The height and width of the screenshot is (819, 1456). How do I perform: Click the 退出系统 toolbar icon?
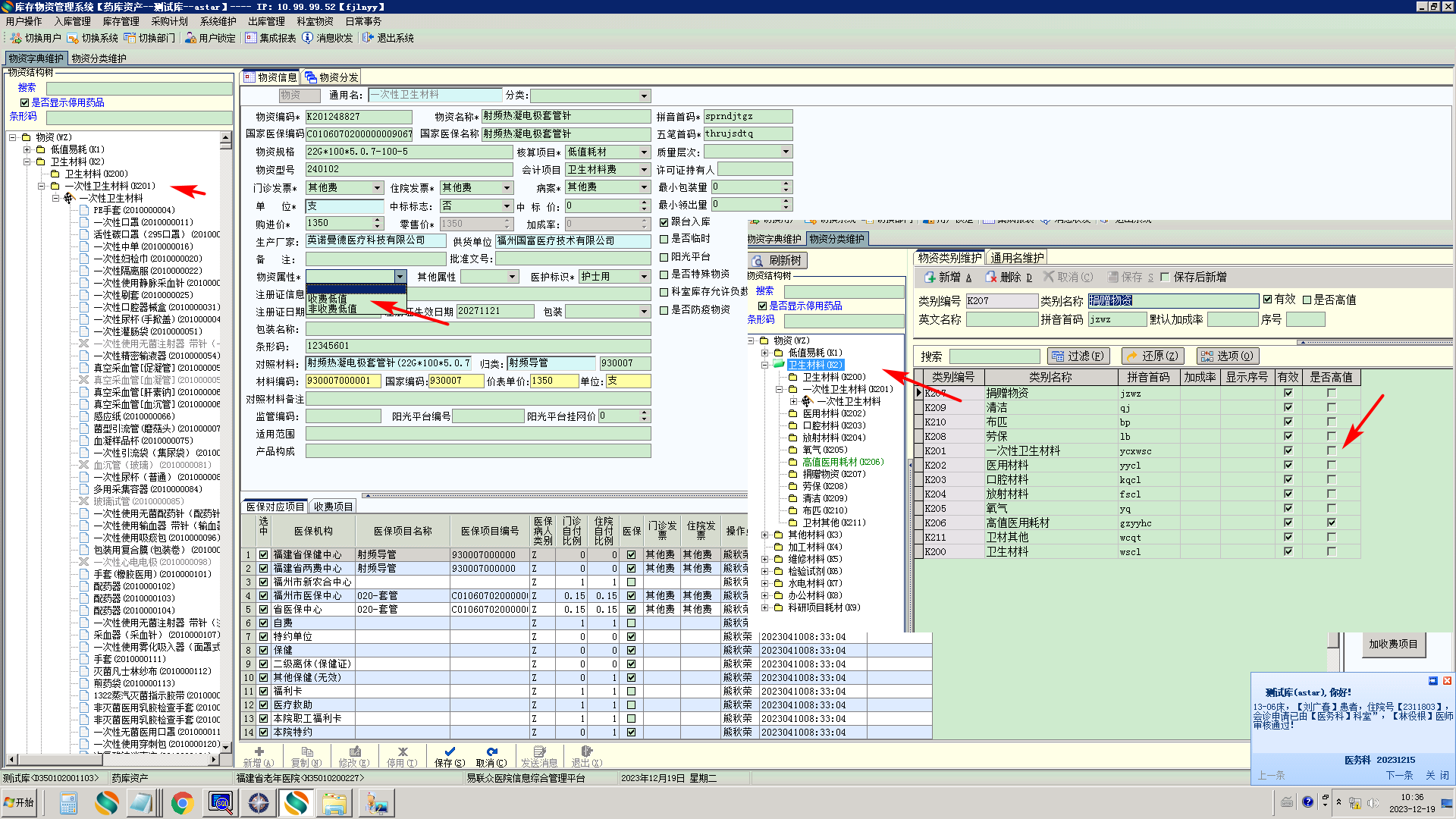click(369, 38)
